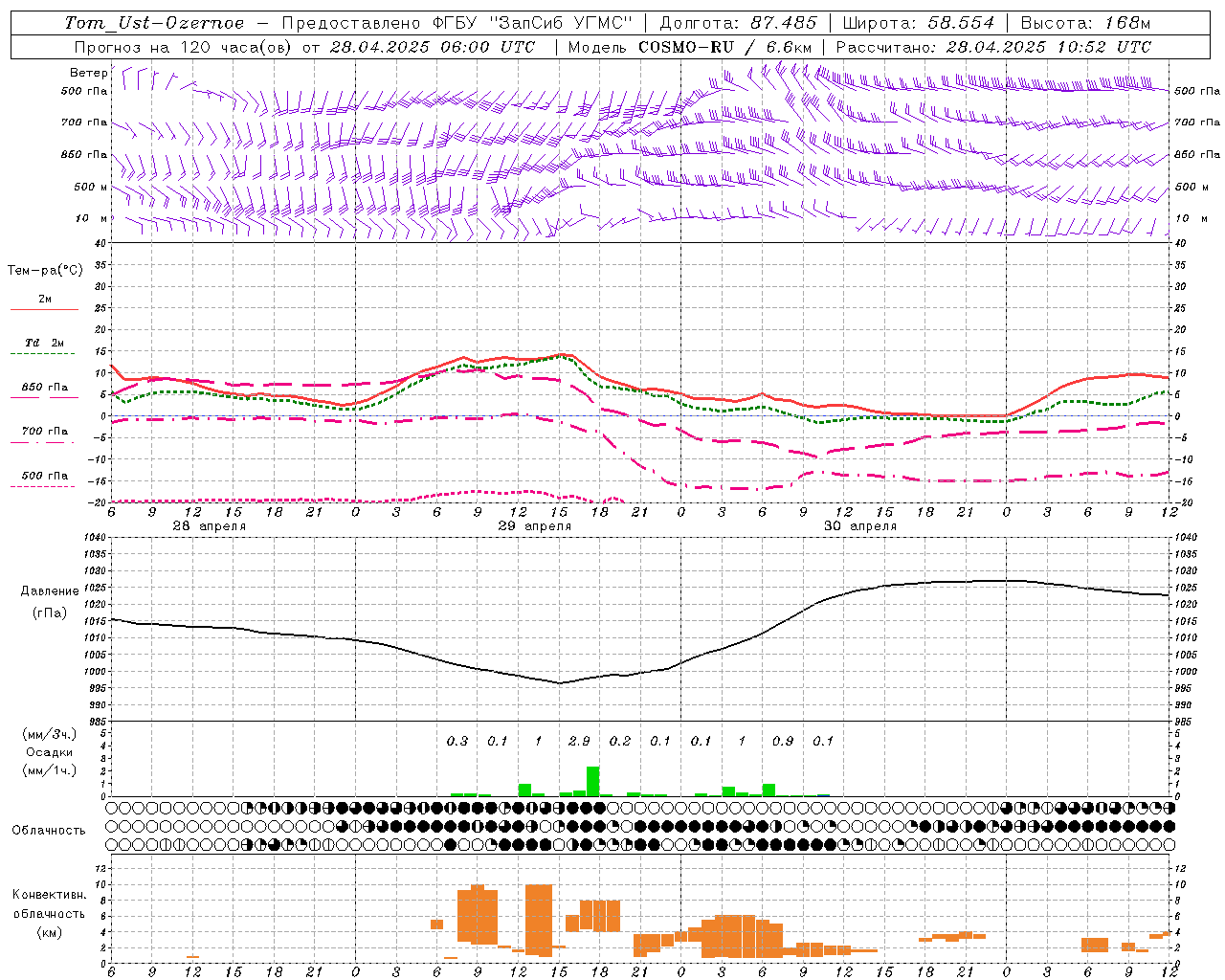Click the longitude value Долгота: 87.485
Viewport: 1225px width, 980px height.
pyautogui.click(x=739, y=23)
